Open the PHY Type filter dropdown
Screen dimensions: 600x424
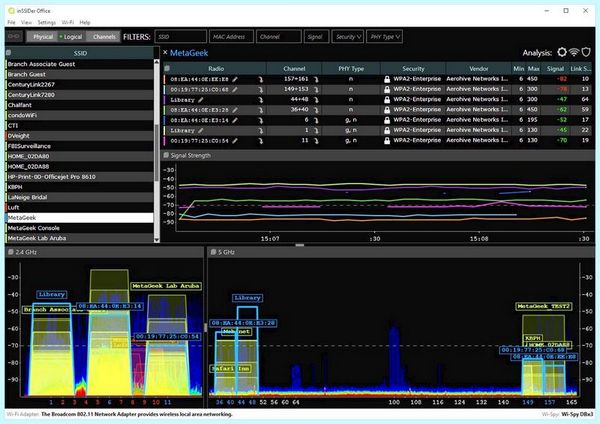pos(385,37)
